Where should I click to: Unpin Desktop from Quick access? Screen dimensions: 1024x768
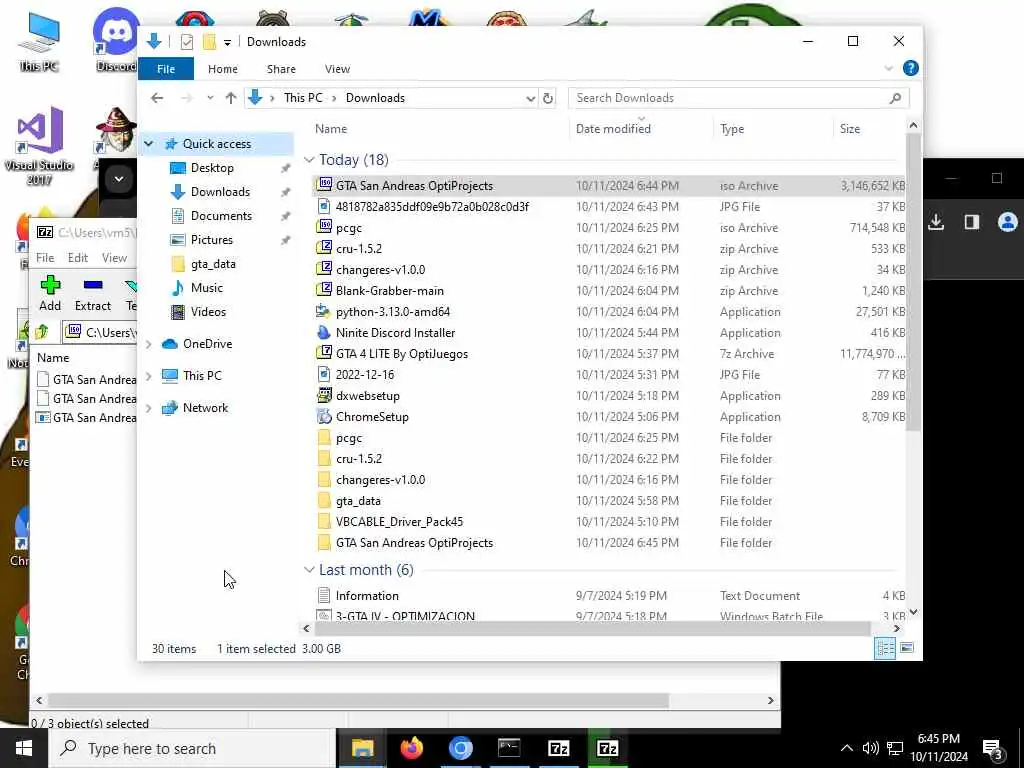click(285, 168)
